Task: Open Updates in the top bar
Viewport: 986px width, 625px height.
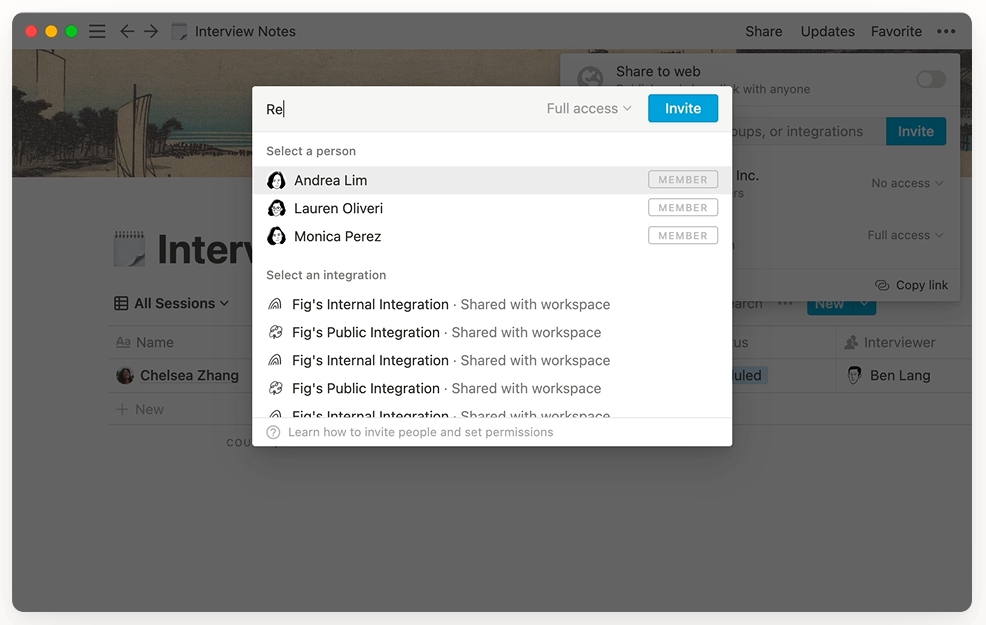Action: tap(827, 31)
